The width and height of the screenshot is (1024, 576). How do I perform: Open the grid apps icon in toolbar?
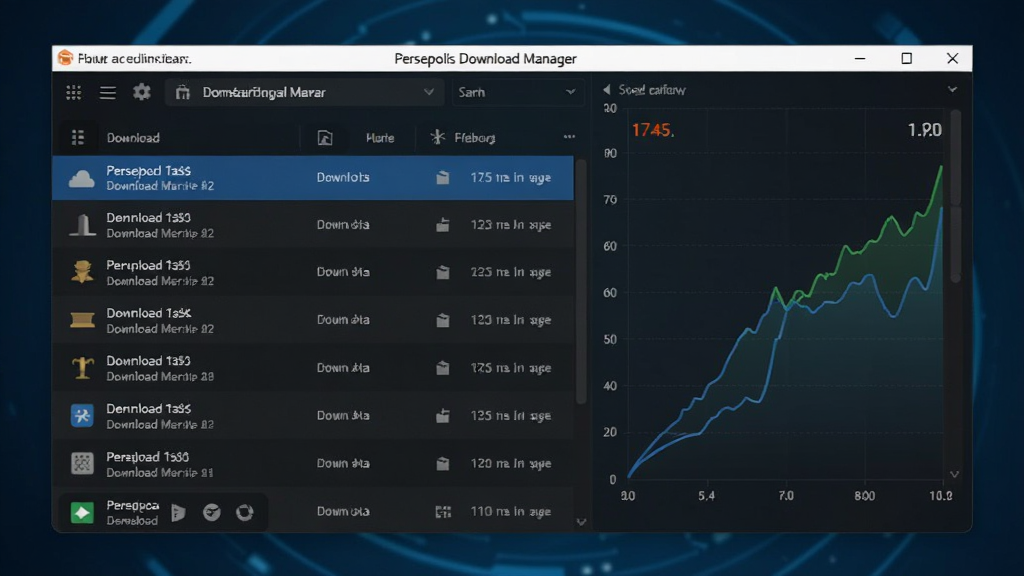(74, 93)
